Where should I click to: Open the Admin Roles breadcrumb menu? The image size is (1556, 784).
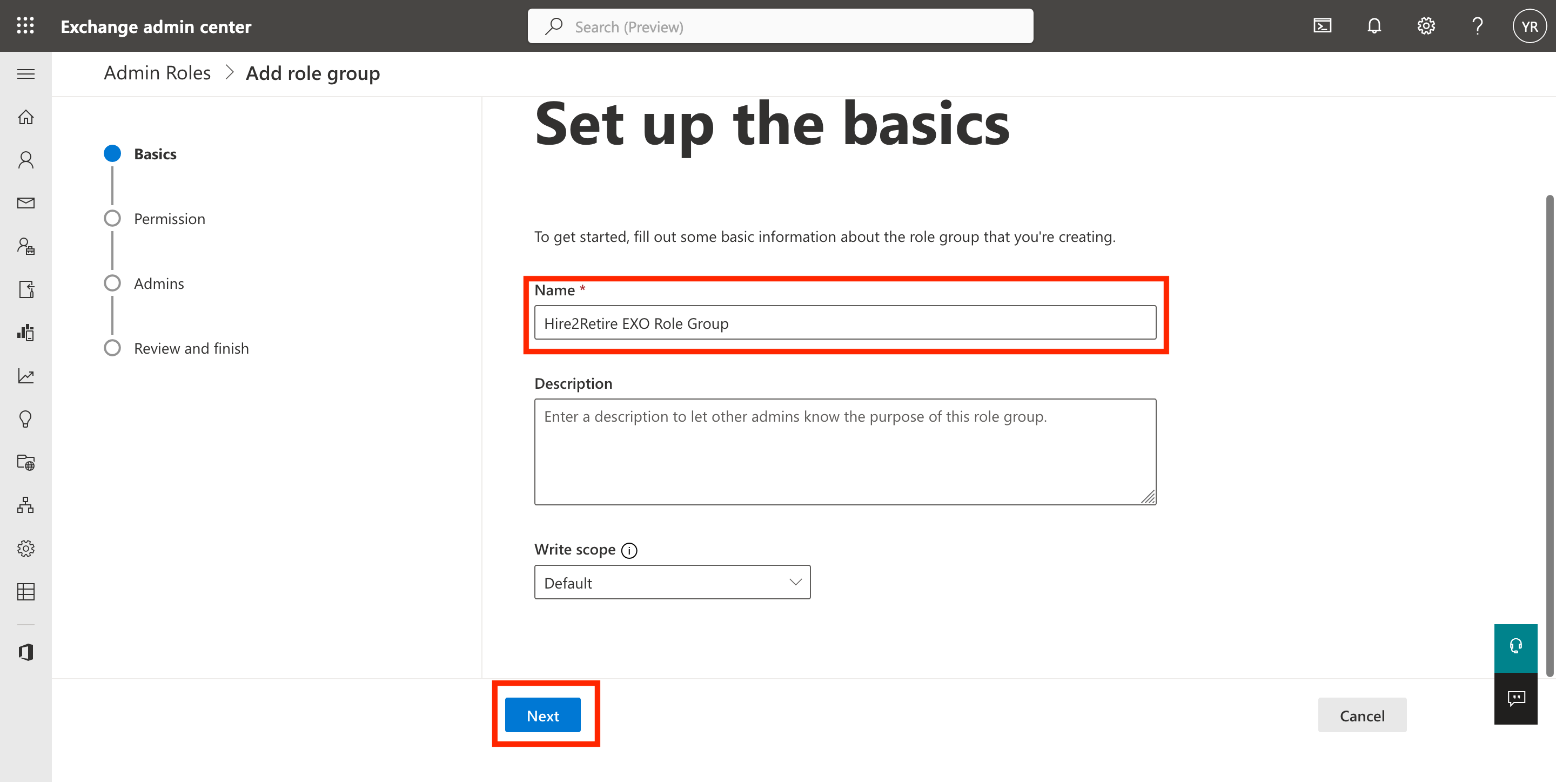pos(157,72)
